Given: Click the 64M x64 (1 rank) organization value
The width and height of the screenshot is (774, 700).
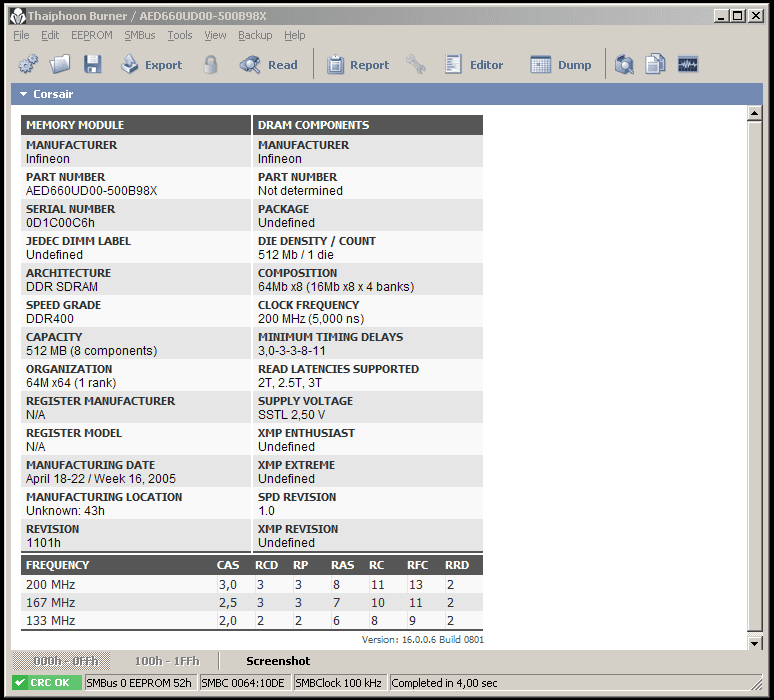Looking at the screenshot, I should 71,383.
